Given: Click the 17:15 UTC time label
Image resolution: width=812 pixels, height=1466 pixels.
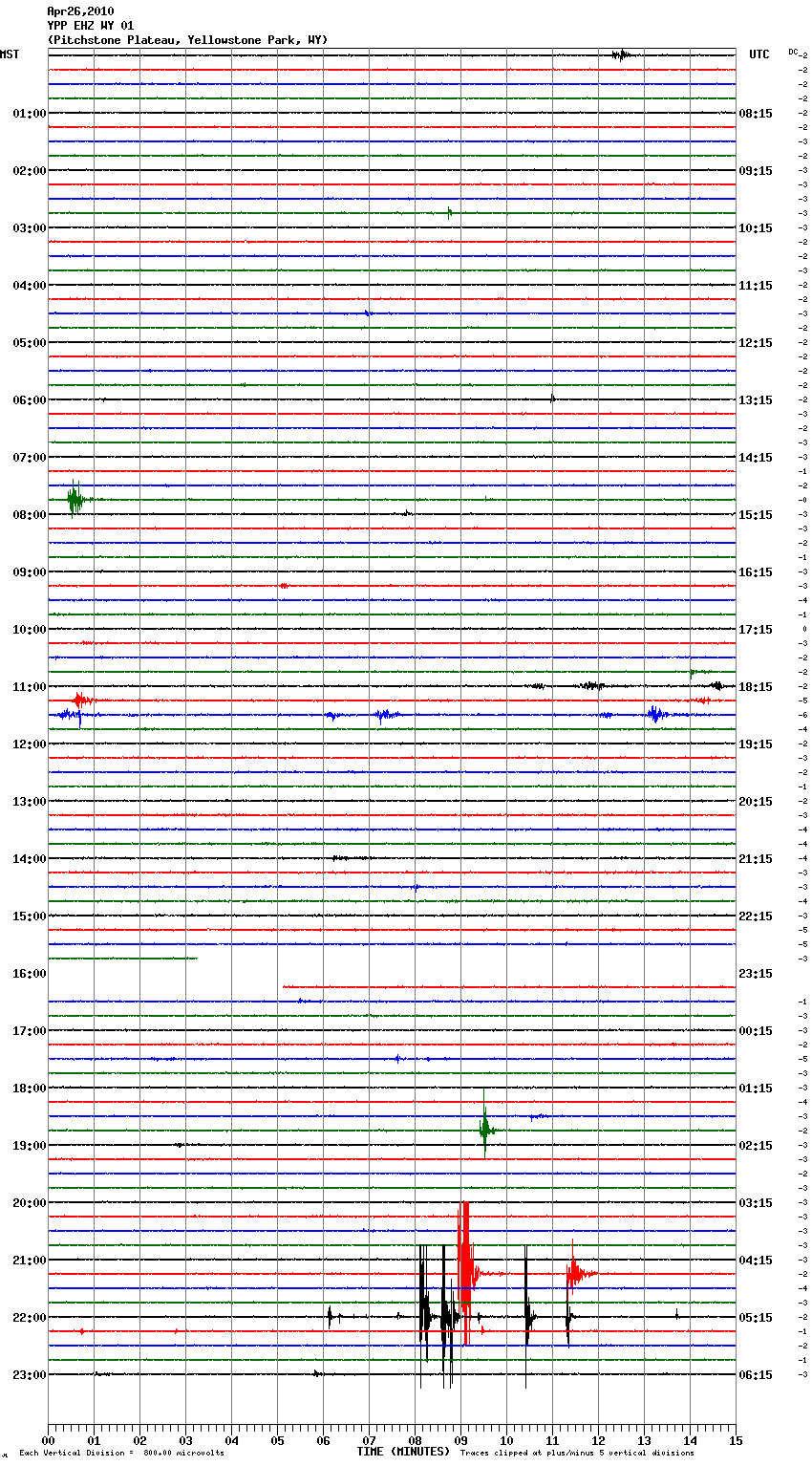Looking at the screenshot, I should pyautogui.click(x=756, y=630).
